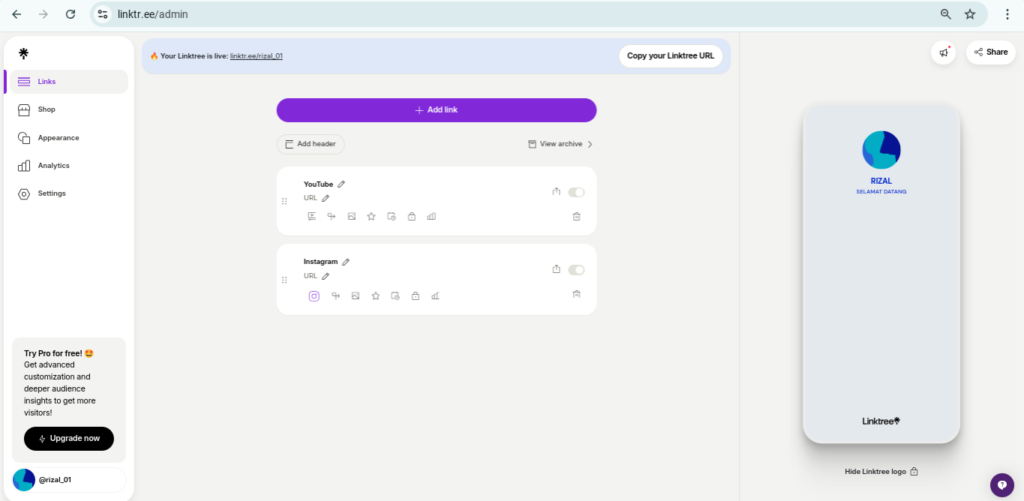Click the RIZAL name in preview
The image size is (1024, 501).
click(x=881, y=181)
